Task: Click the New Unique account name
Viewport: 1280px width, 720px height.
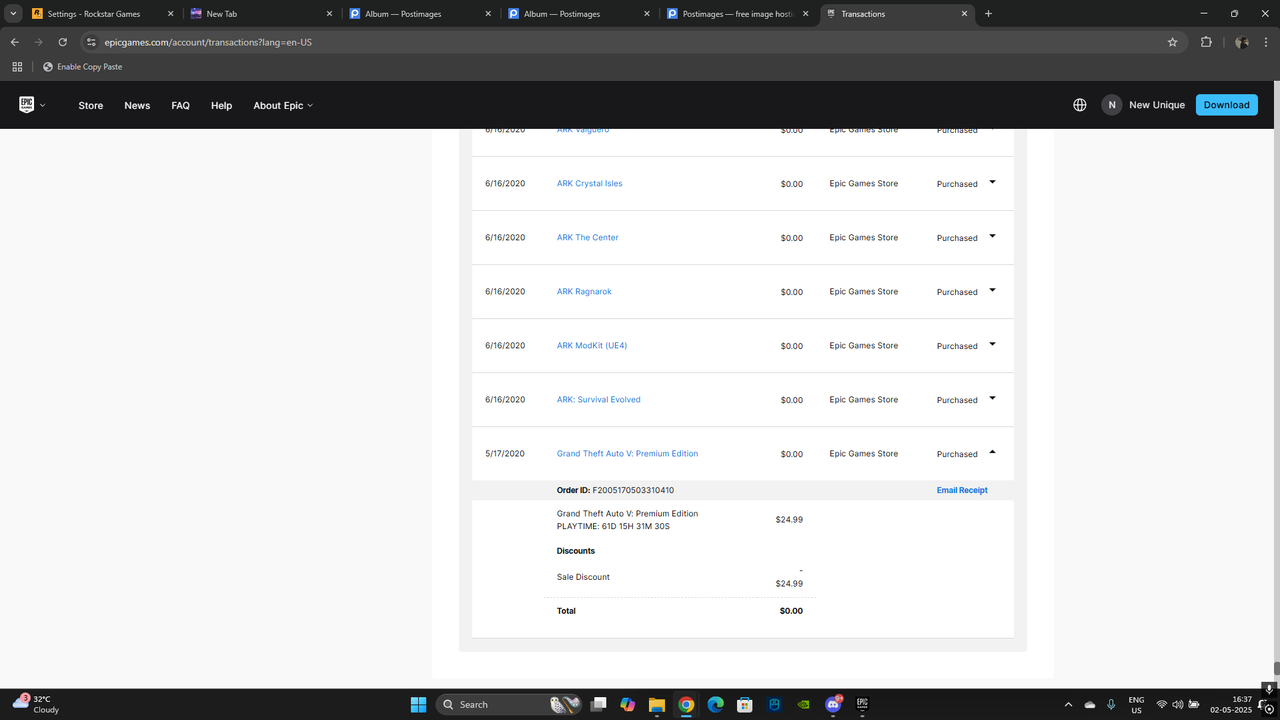Action: pos(1157,105)
